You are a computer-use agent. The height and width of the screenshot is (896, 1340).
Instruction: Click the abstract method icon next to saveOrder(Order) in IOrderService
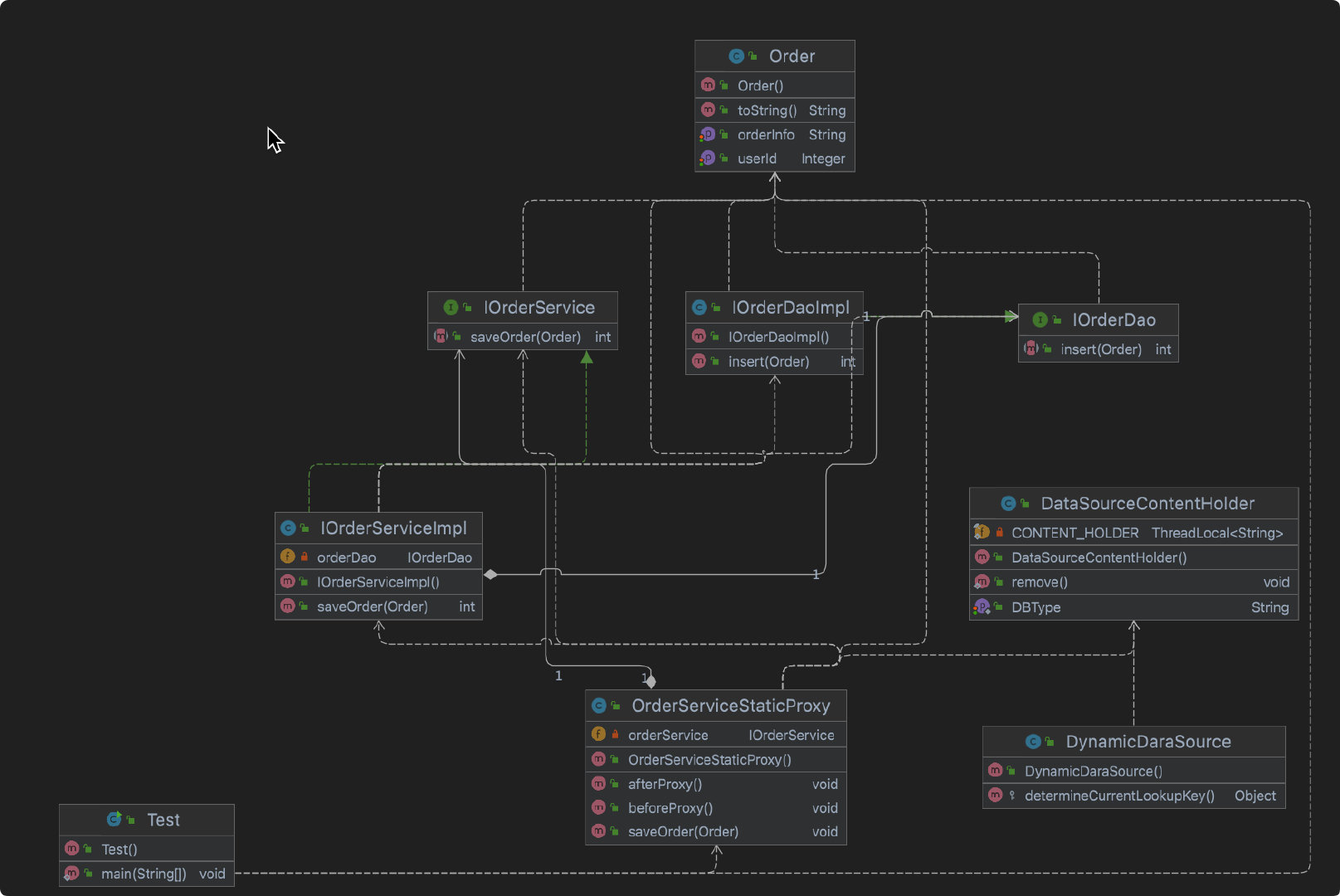(441, 336)
